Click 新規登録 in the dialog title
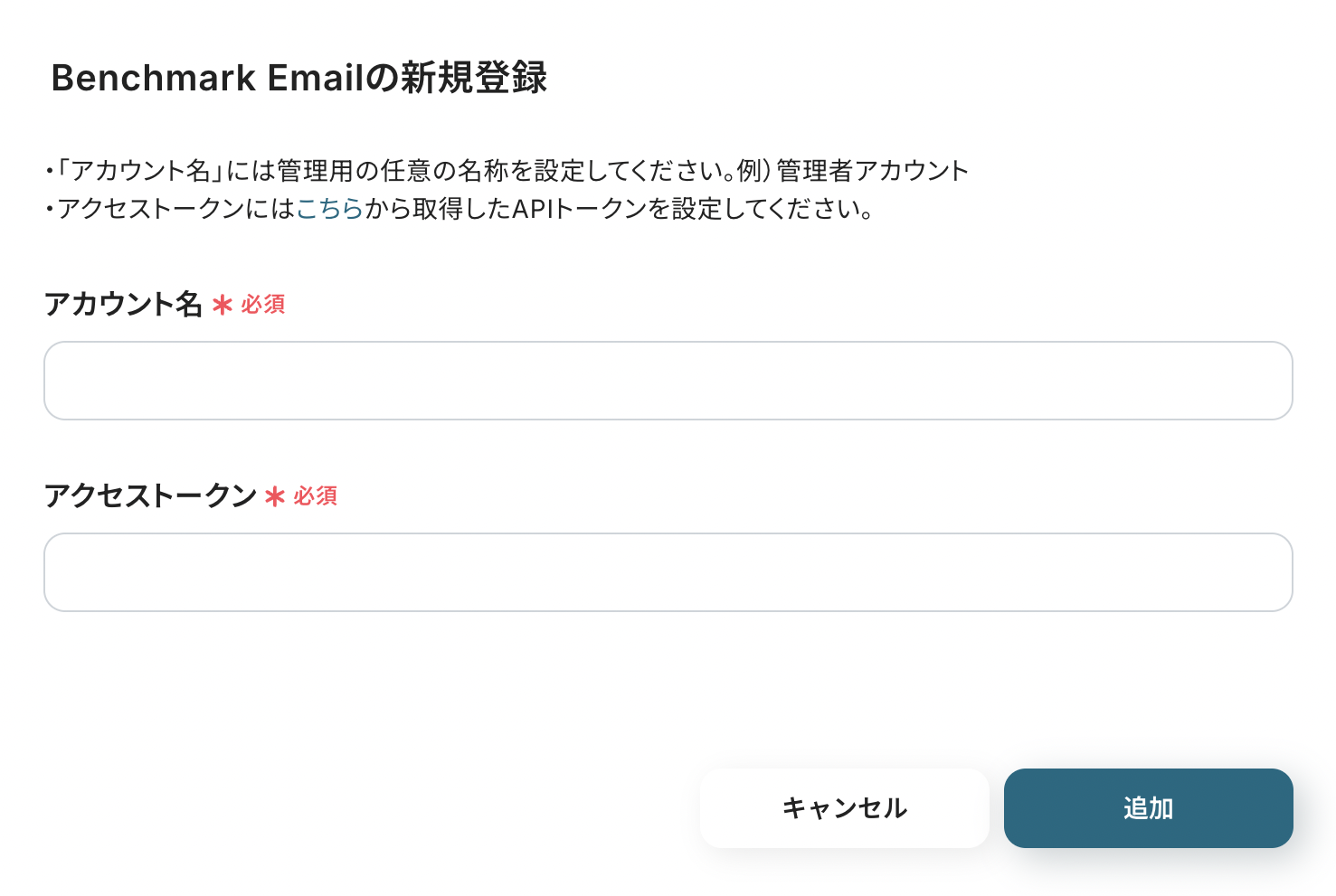The height and width of the screenshot is (896, 1336). click(474, 79)
